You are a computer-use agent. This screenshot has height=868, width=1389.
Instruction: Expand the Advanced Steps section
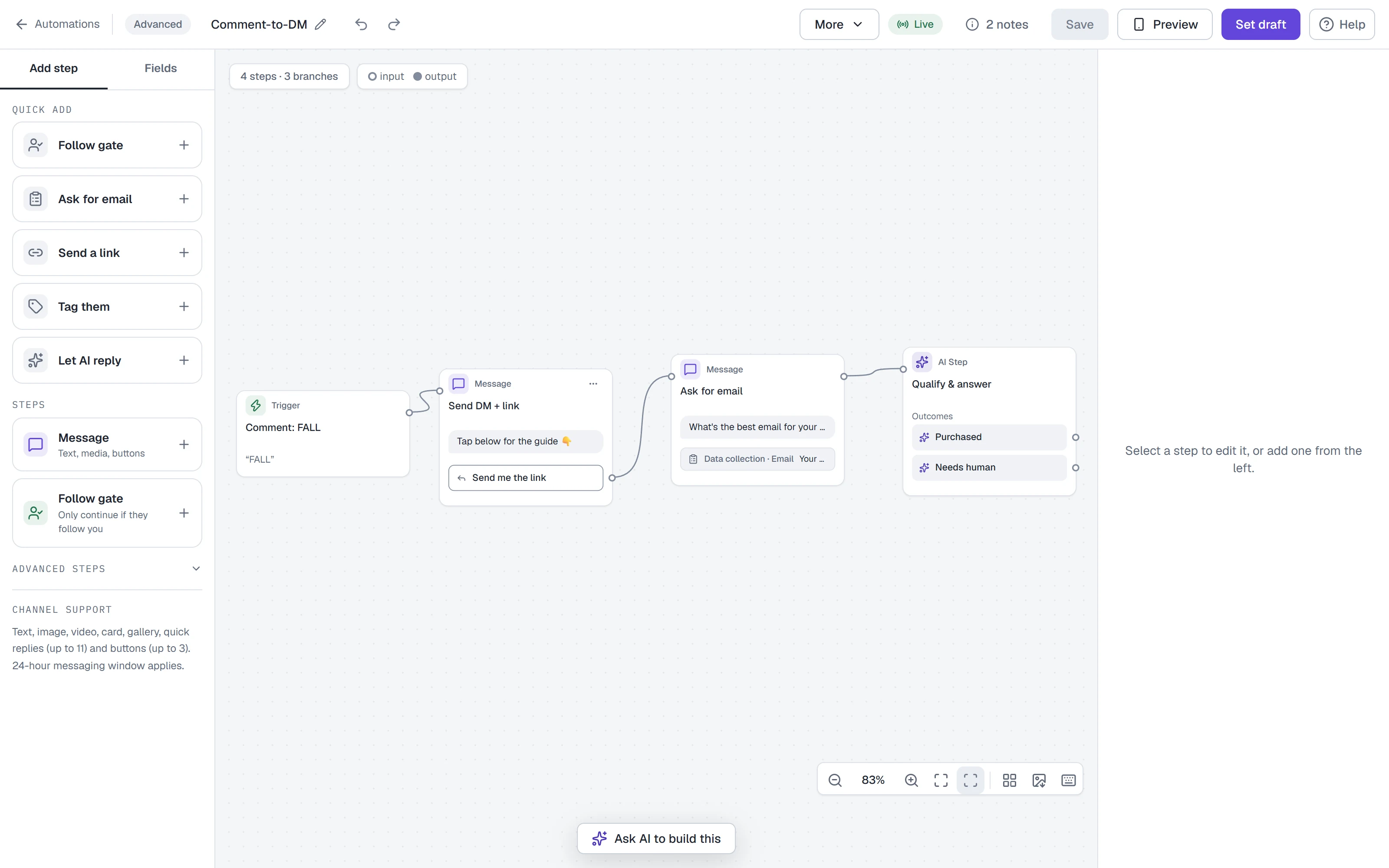tap(107, 569)
